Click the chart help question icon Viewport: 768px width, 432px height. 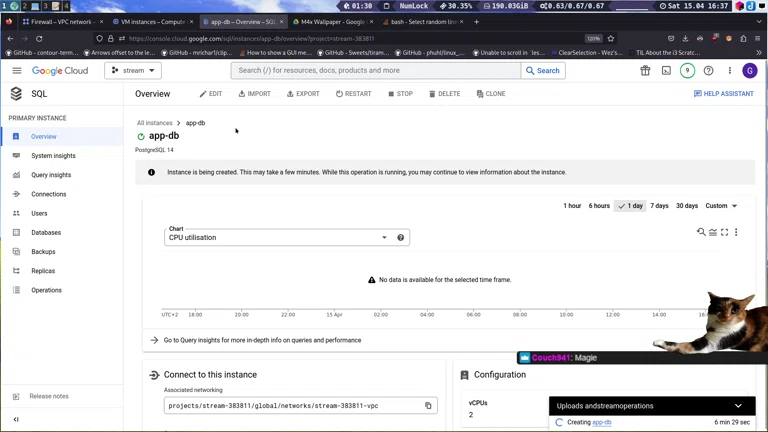pos(401,238)
